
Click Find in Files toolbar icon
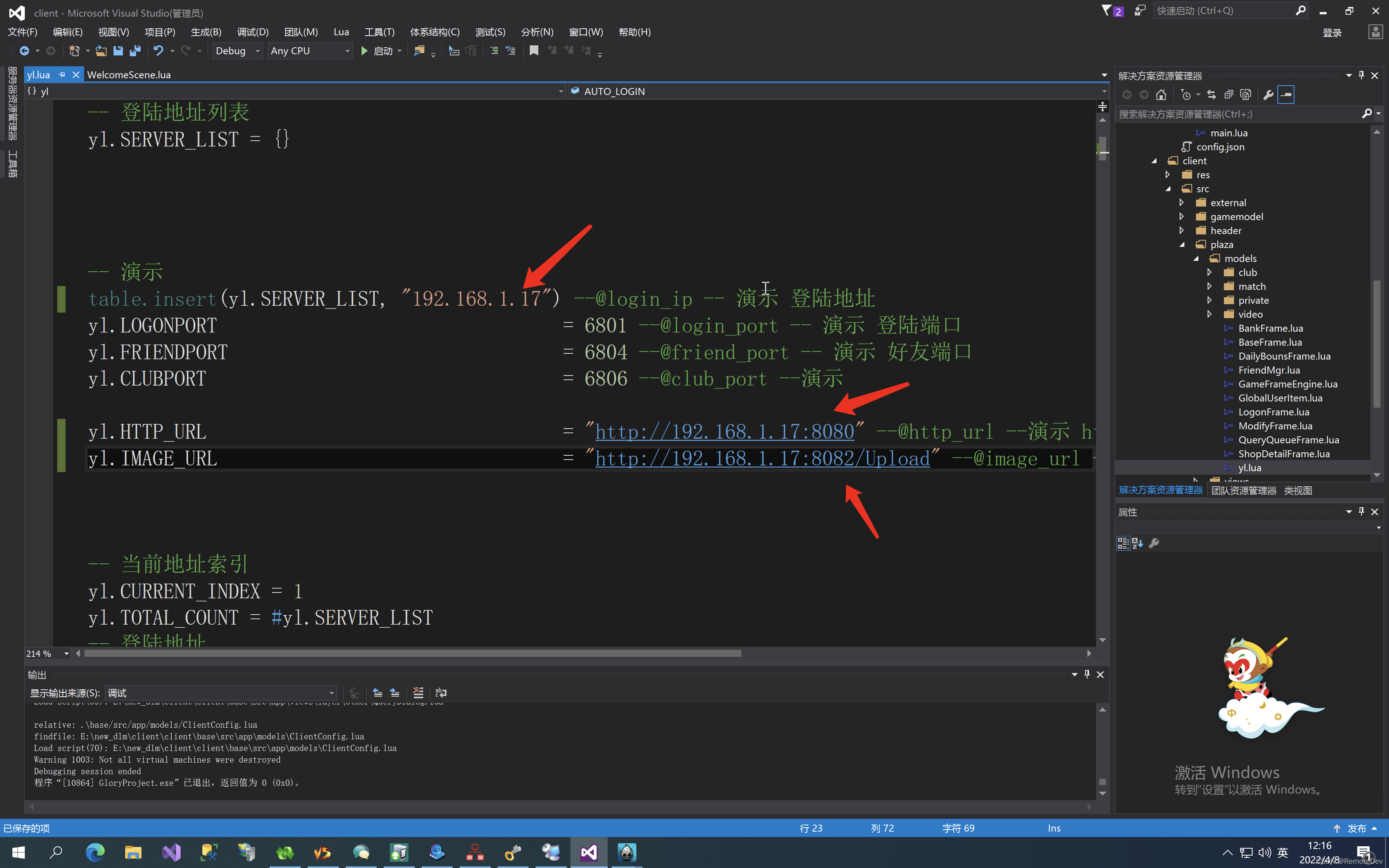419,50
